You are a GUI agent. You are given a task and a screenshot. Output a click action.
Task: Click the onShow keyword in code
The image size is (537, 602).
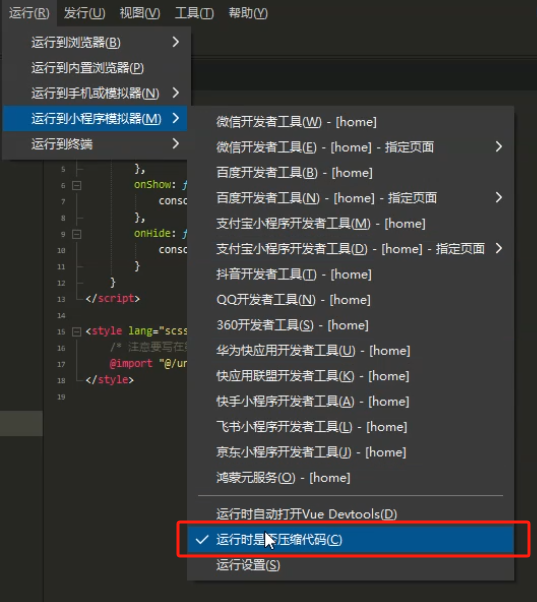pyautogui.click(x=152, y=185)
